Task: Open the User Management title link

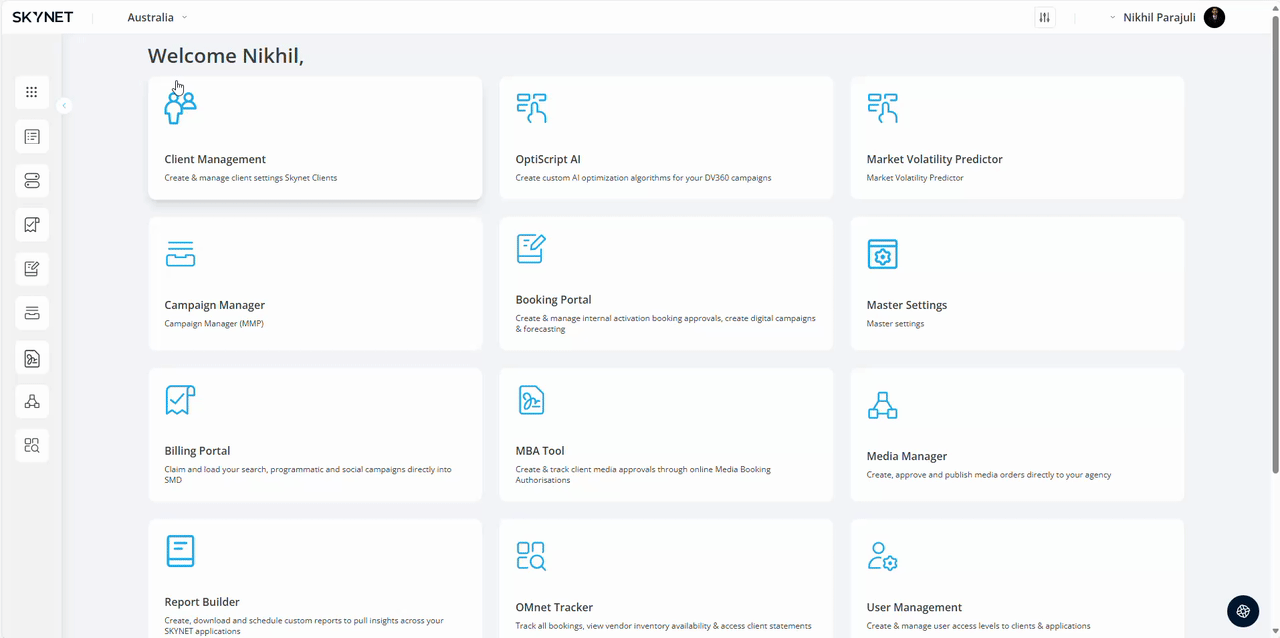Action: tap(914, 607)
